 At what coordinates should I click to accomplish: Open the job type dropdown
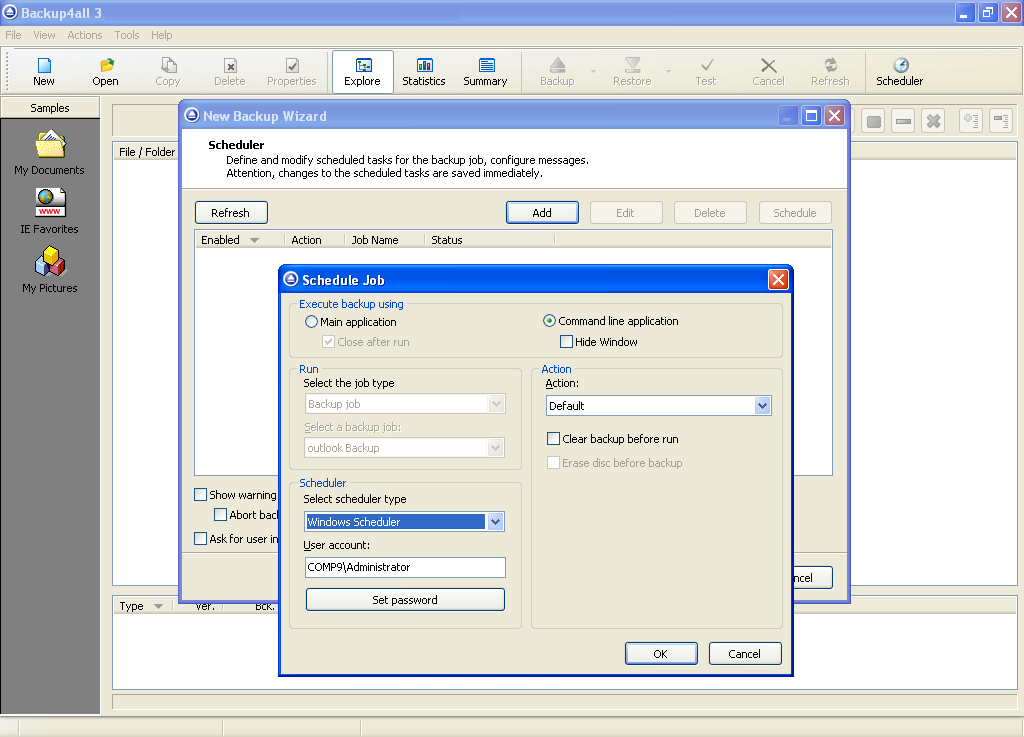496,404
